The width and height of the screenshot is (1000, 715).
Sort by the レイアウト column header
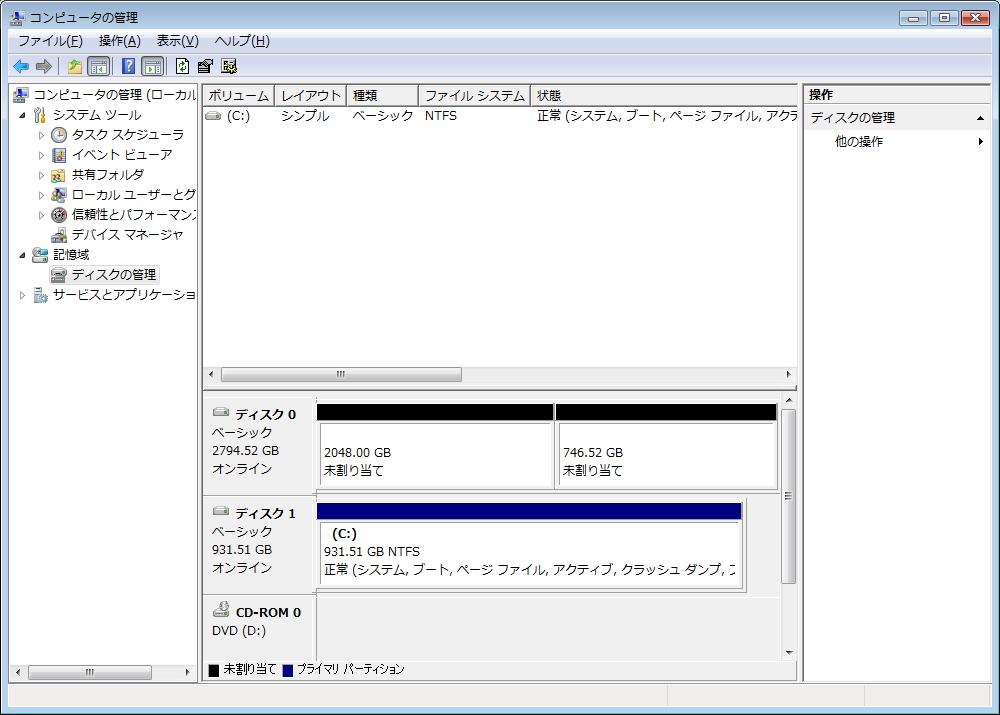311,96
